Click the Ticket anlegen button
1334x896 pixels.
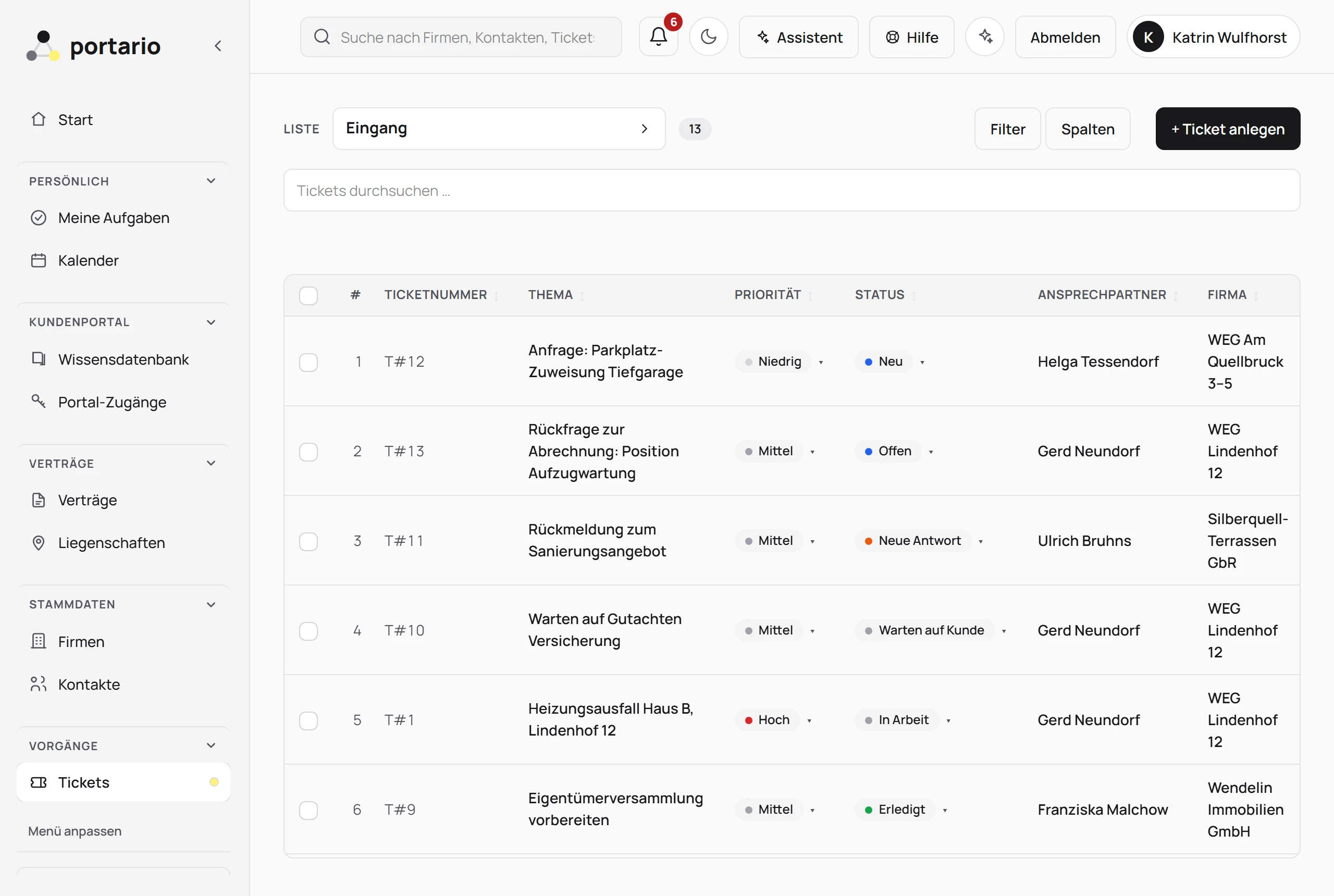click(x=1228, y=129)
